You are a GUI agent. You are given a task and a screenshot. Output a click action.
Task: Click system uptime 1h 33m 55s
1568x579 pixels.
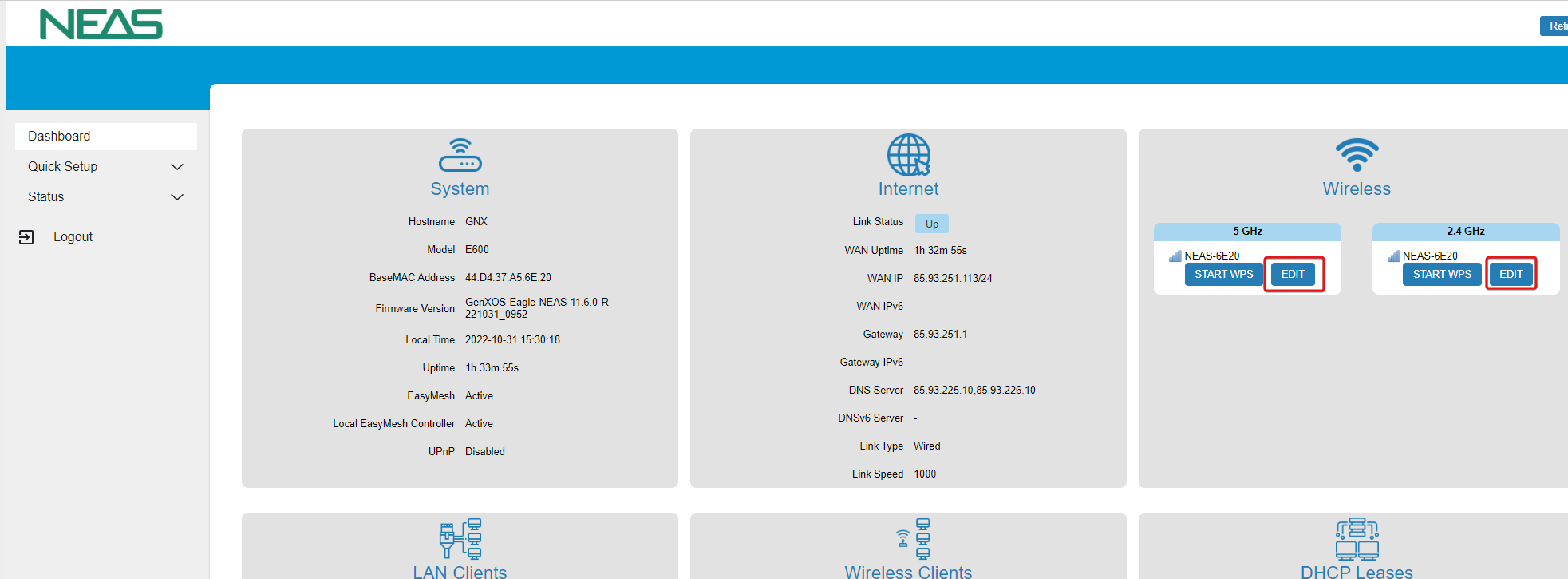click(x=492, y=368)
